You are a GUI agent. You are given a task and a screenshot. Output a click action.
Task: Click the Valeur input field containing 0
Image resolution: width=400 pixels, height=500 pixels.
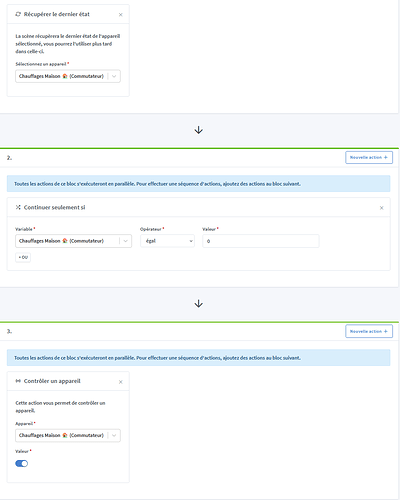pos(261,241)
